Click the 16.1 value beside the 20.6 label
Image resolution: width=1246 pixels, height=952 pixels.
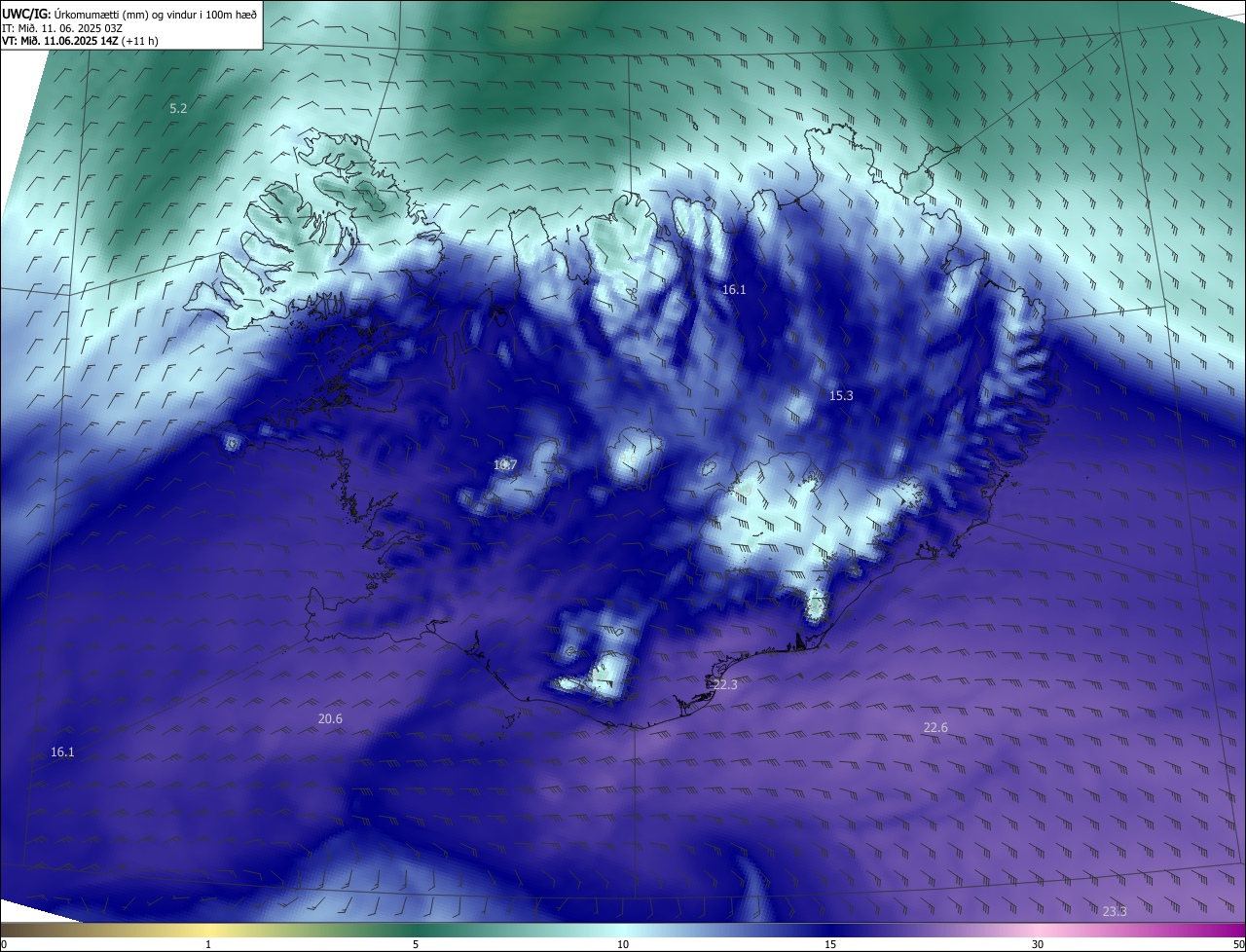point(62,752)
